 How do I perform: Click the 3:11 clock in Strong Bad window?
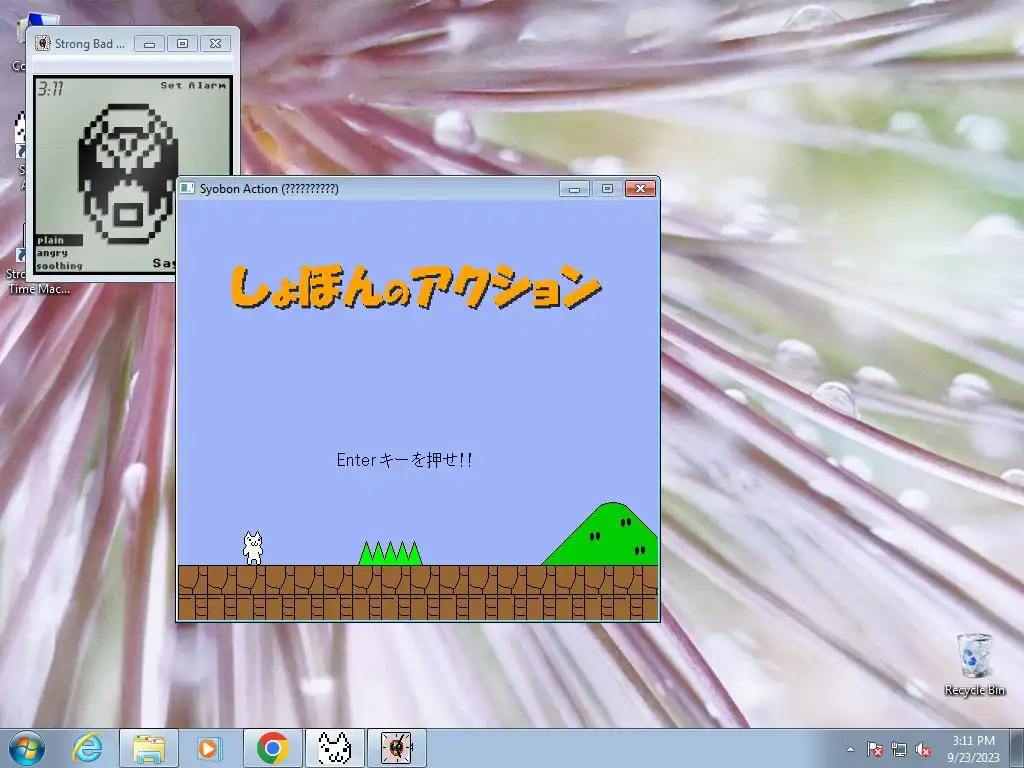pyautogui.click(x=50, y=88)
